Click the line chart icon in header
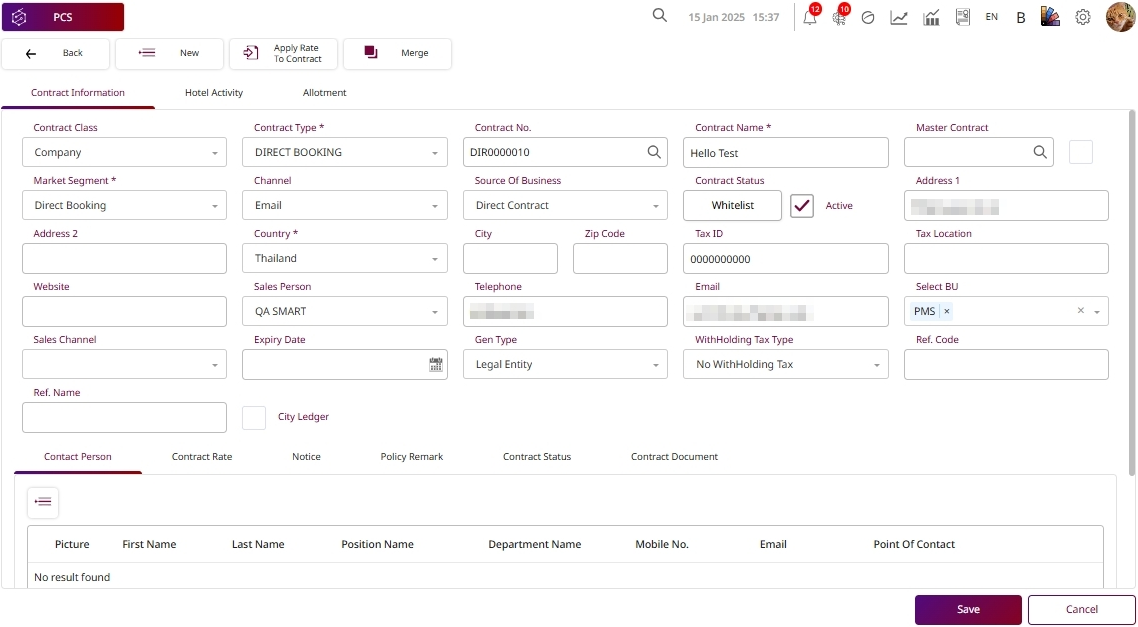 [899, 17]
